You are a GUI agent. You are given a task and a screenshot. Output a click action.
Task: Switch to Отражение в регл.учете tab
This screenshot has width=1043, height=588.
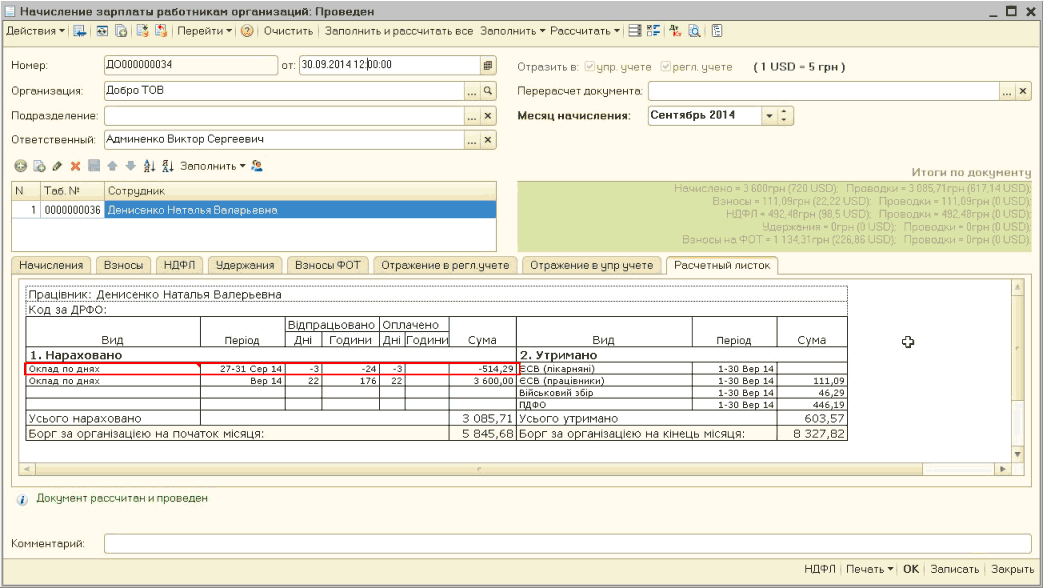click(445, 265)
